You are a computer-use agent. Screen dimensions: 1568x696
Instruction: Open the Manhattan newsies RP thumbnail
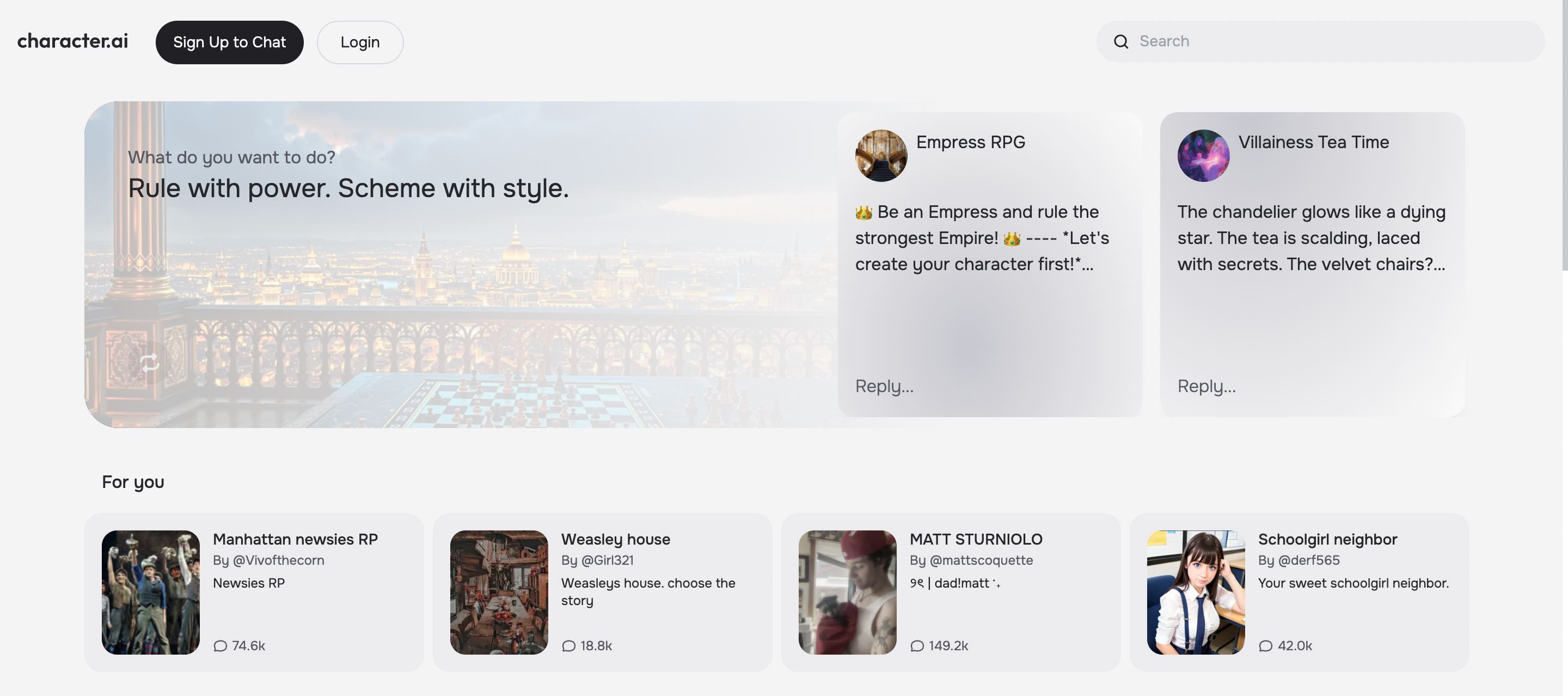tap(150, 592)
